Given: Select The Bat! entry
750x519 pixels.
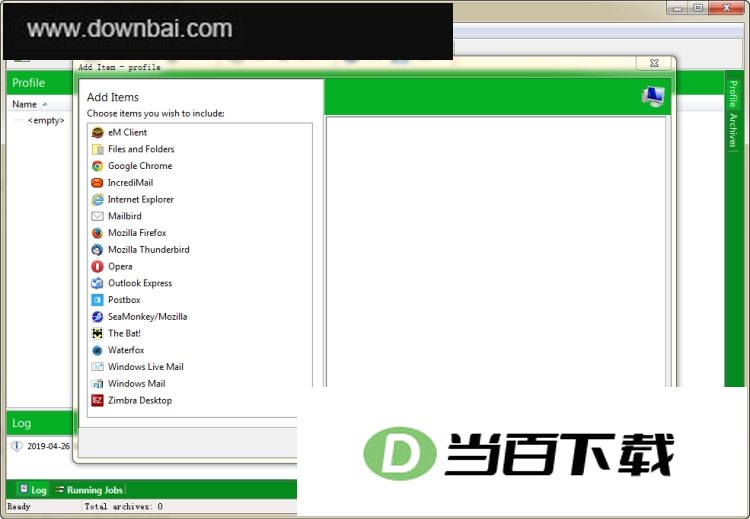Looking at the screenshot, I should tap(200, 333).
